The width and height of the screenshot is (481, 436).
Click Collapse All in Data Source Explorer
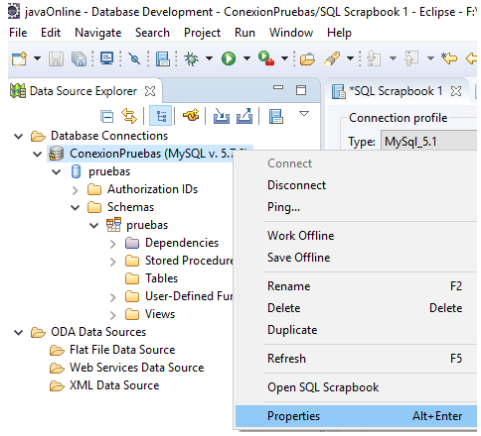pyautogui.click(x=107, y=117)
